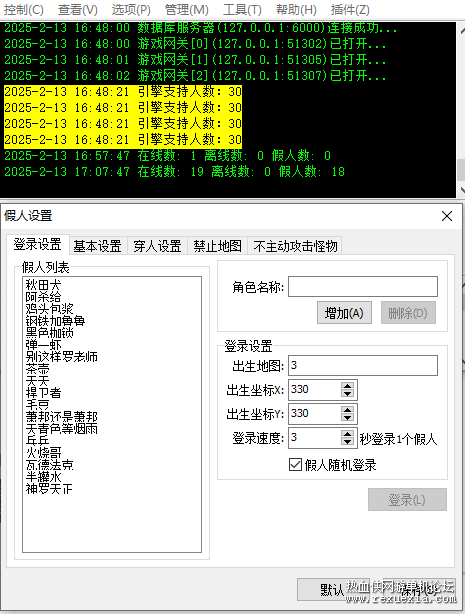Decrease the 出生坐标Y spinner value

347,418
